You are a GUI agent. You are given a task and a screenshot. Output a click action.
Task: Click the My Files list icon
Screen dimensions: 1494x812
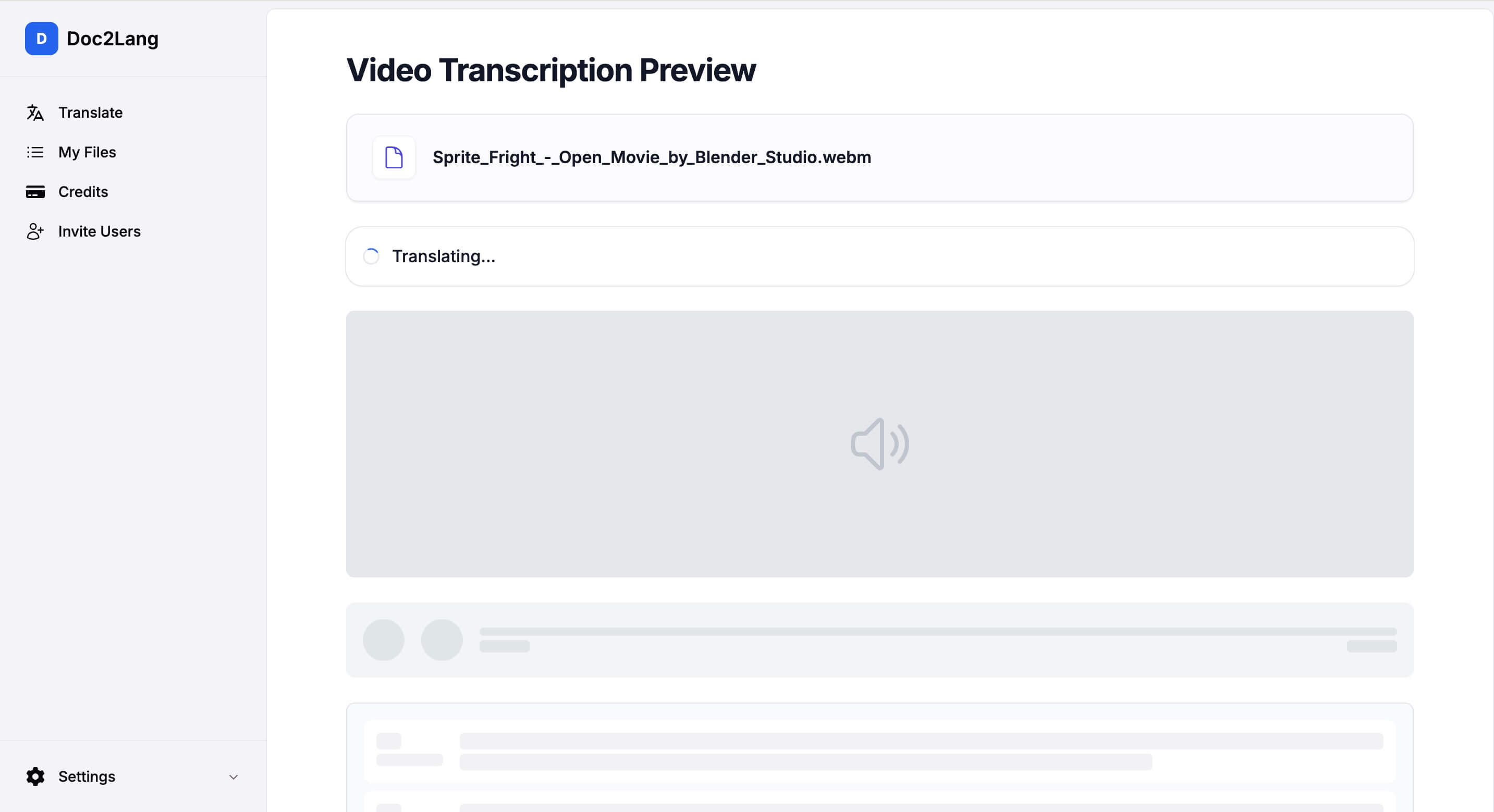click(x=35, y=152)
